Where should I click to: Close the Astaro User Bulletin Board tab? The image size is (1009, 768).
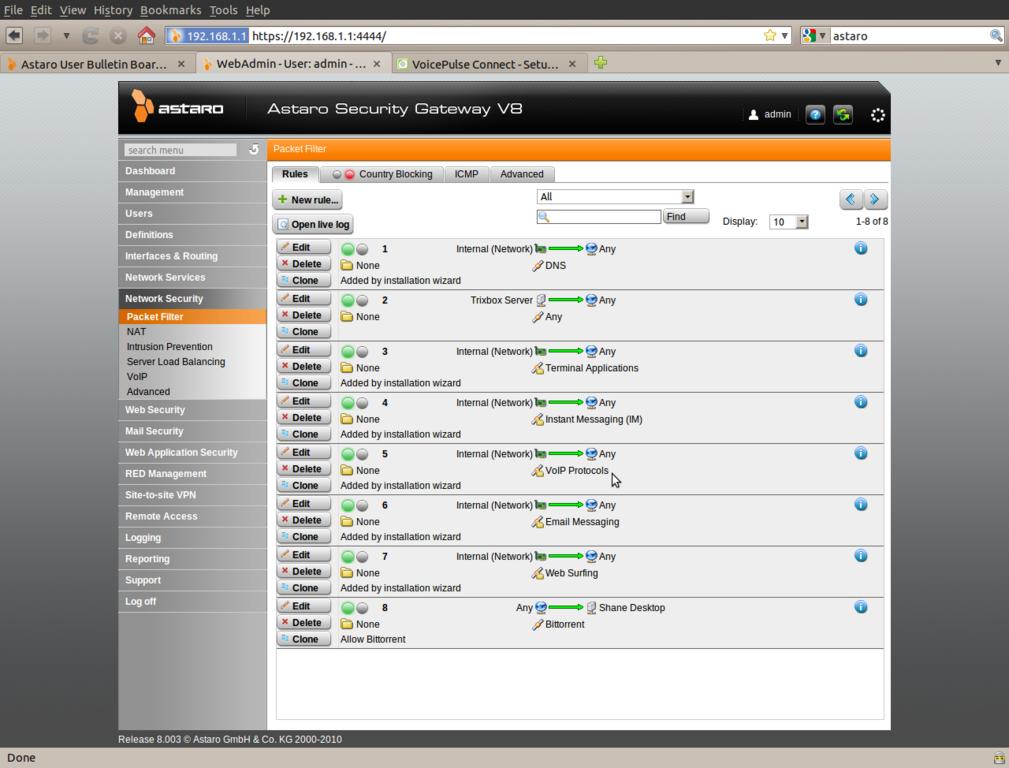pos(181,64)
